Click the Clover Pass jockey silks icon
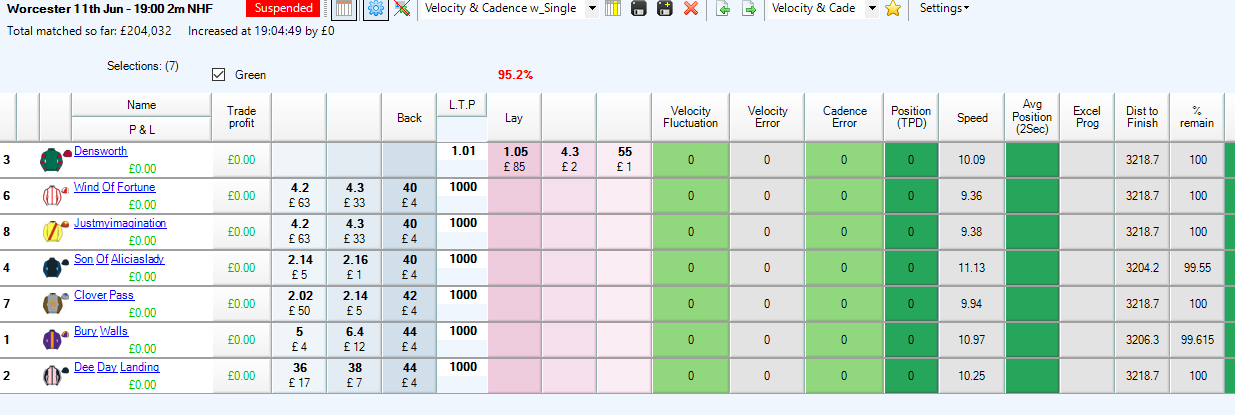The image size is (1235, 415). 53,303
